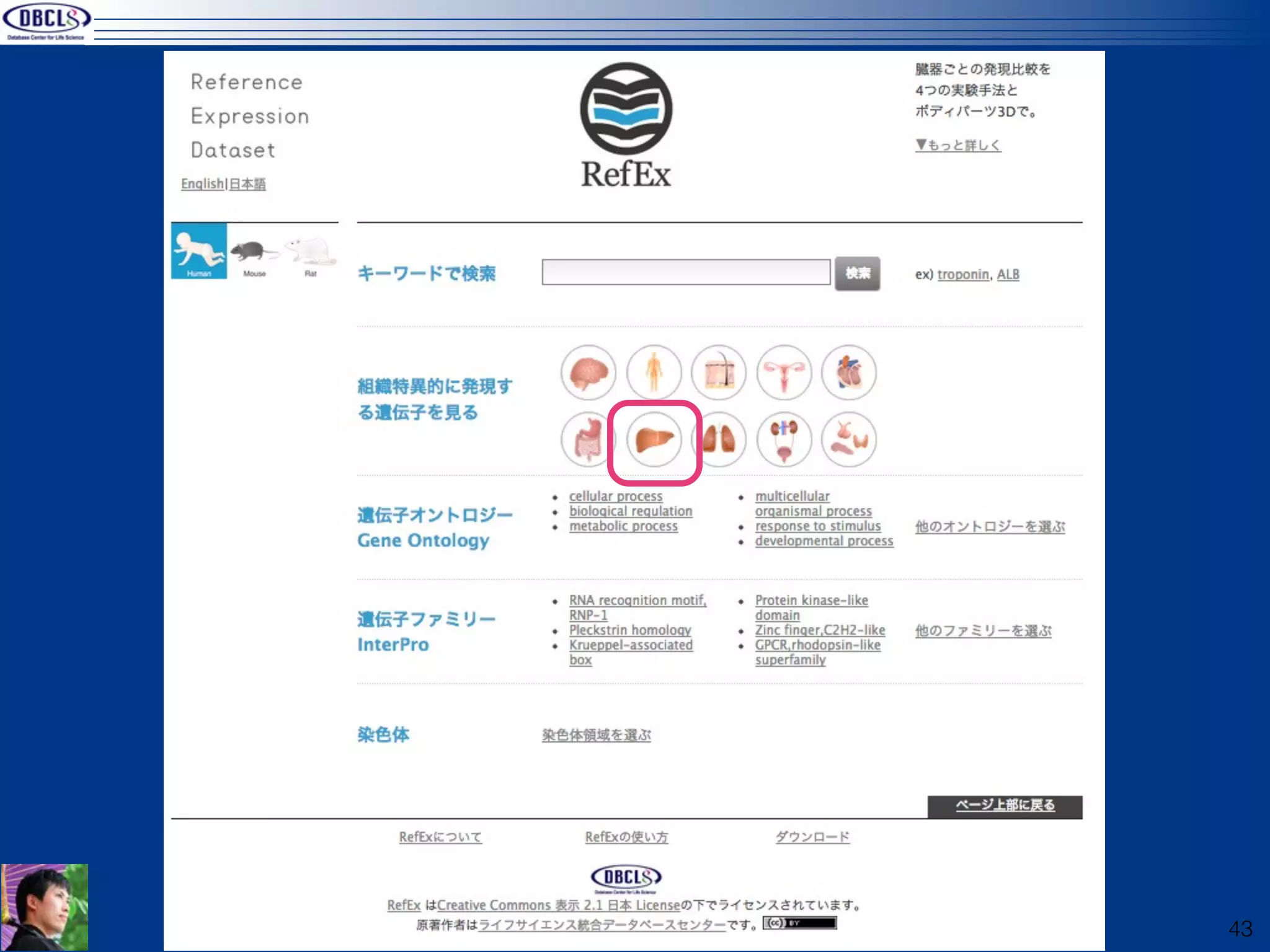Expand the もっと詳しく details link
This screenshot has width=1270, height=952.
point(958,145)
